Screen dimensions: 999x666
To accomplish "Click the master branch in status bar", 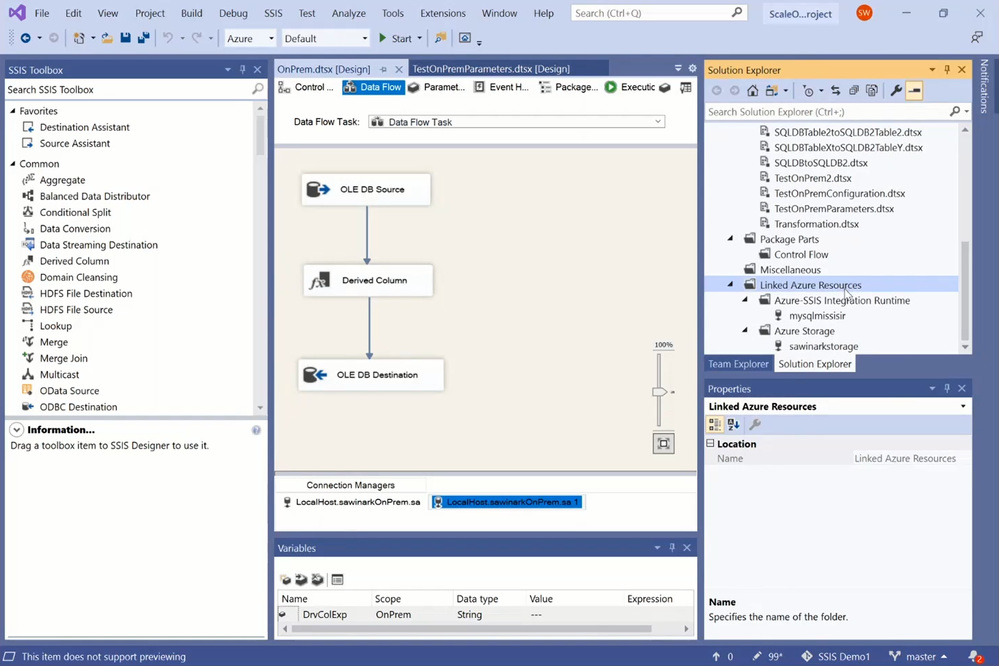I will (x=917, y=656).
